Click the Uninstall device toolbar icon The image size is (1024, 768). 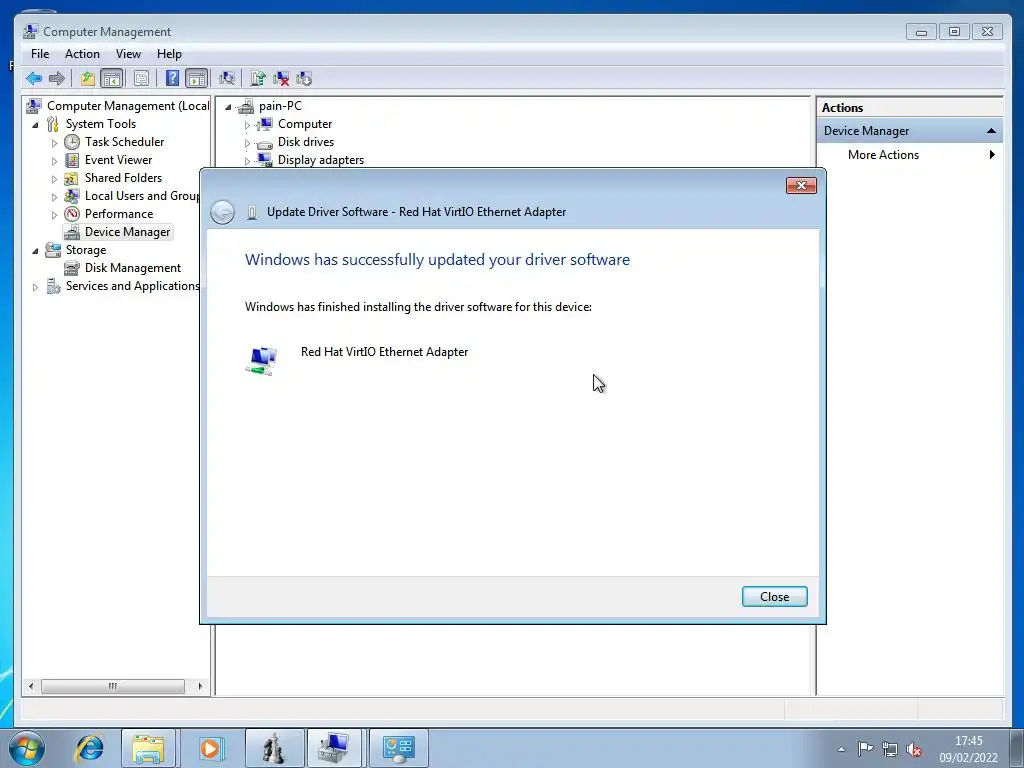coord(281,79)
